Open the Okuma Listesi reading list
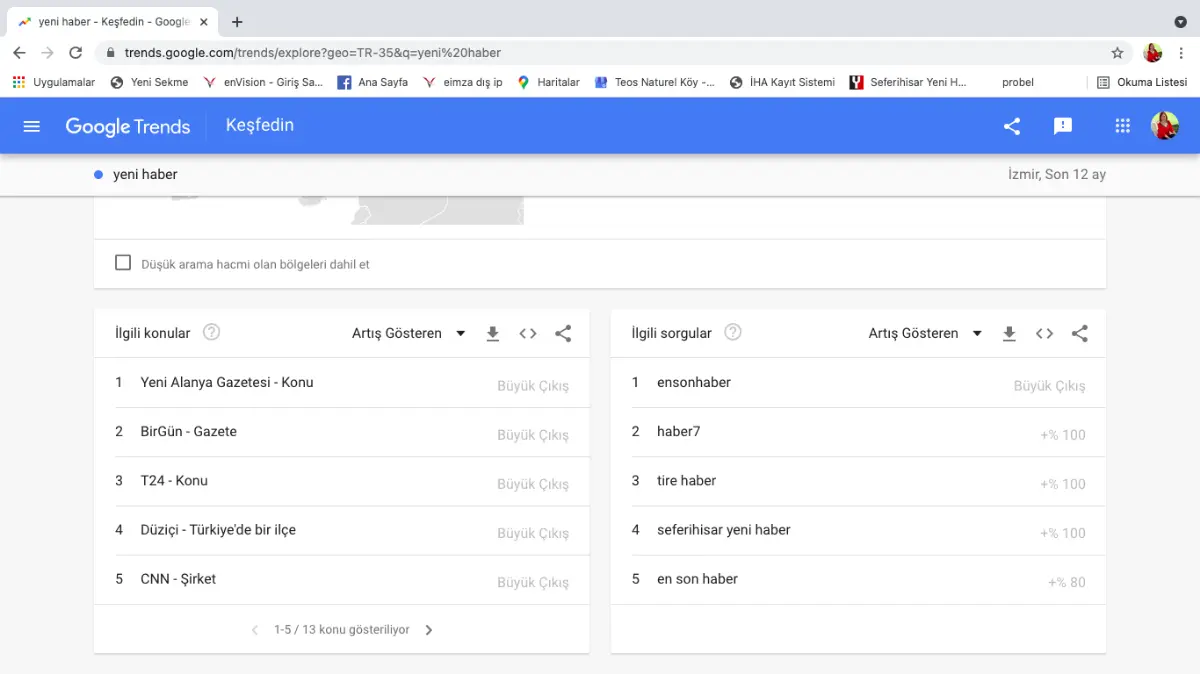The image size is (1200, 674). click(1142, 82)
